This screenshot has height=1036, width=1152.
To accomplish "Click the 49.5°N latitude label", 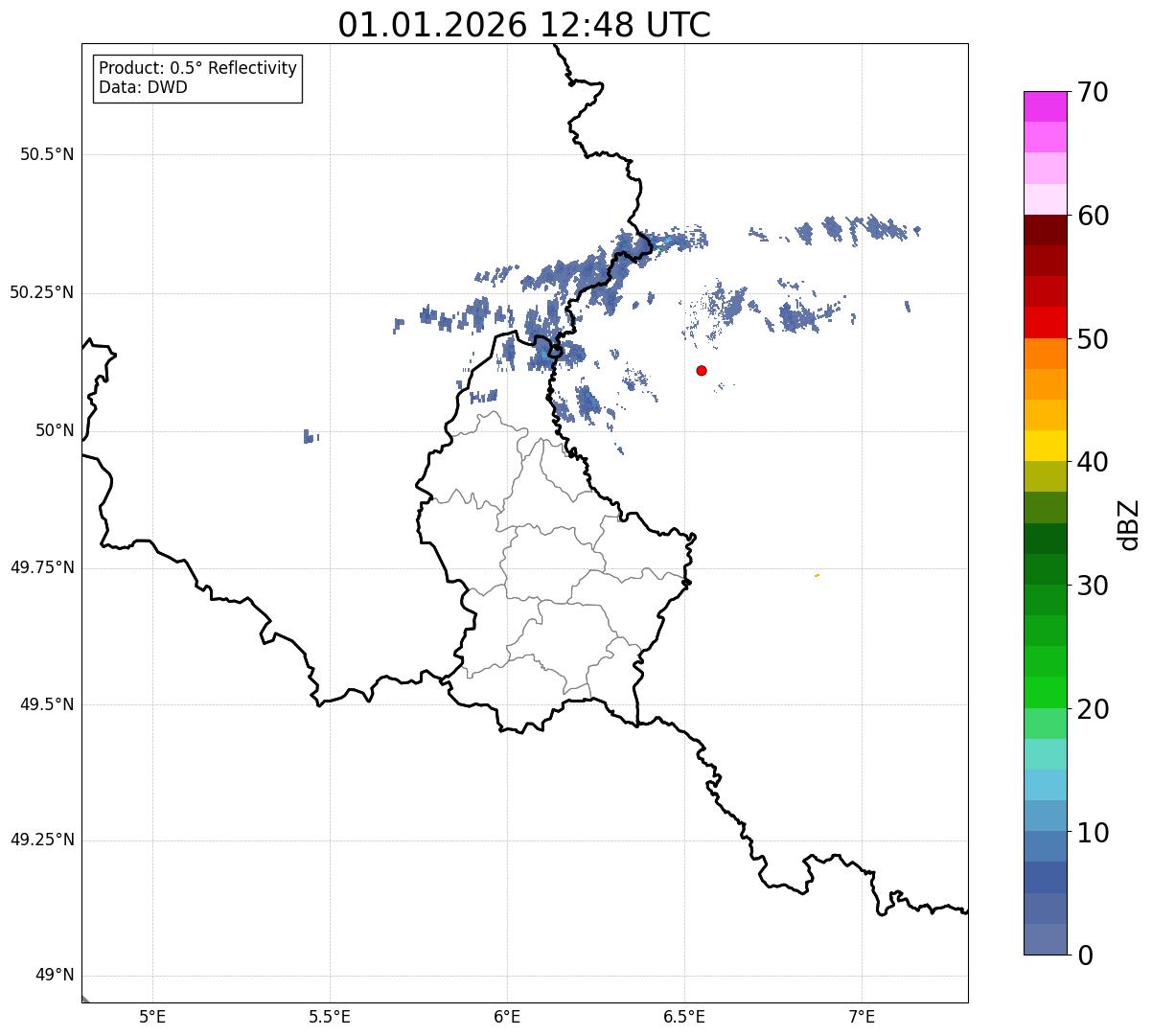I will [x=47, y=704].
